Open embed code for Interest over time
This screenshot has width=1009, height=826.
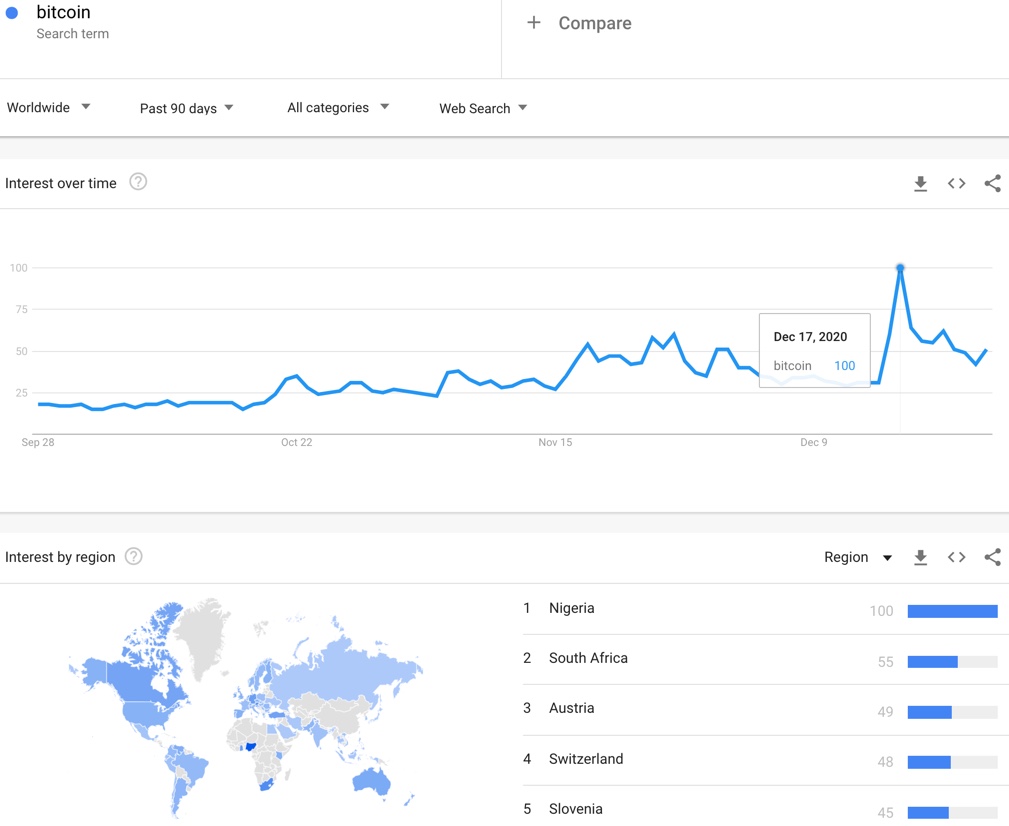click(x=956, y=183)
